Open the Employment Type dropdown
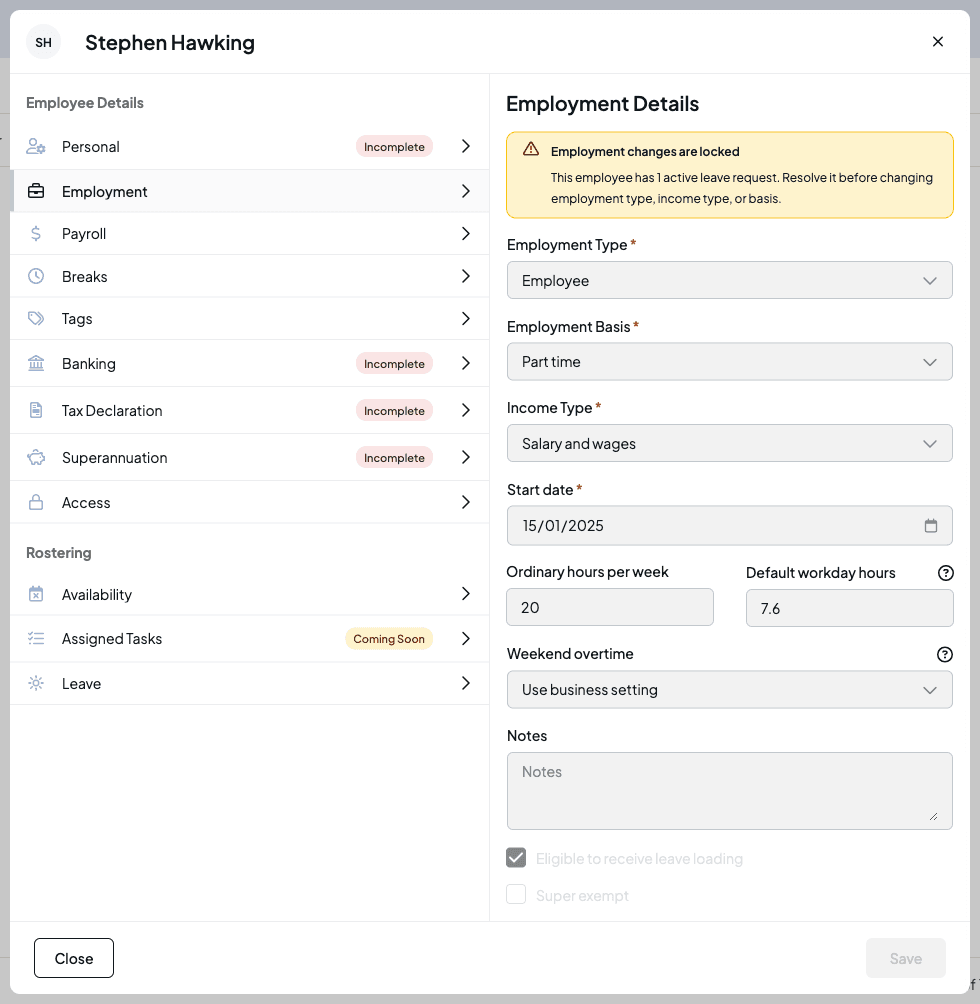The width and height of the screenshot is (980, 1004). pos(730,280)
